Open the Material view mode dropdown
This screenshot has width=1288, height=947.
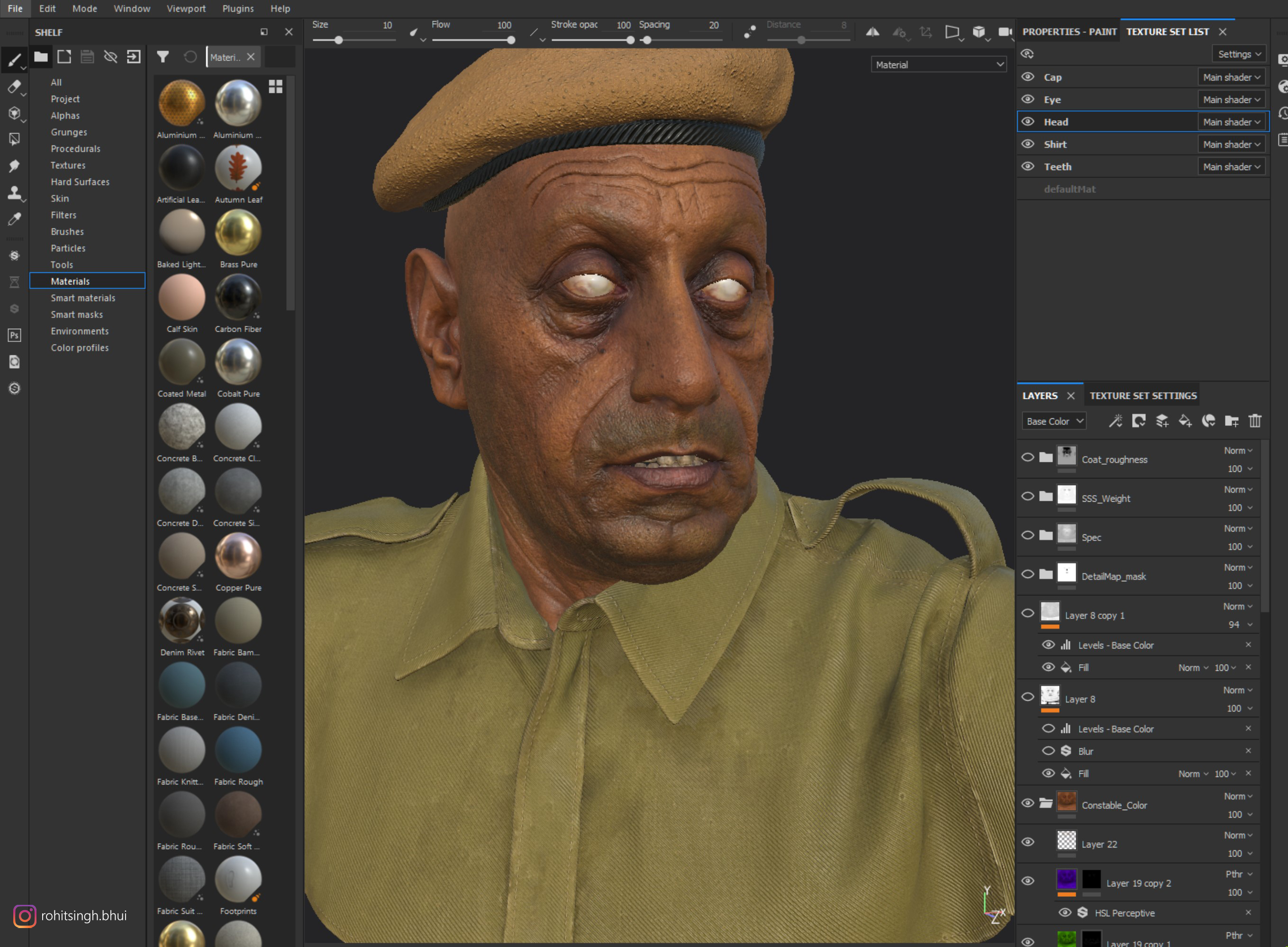(x=938, y=64)
